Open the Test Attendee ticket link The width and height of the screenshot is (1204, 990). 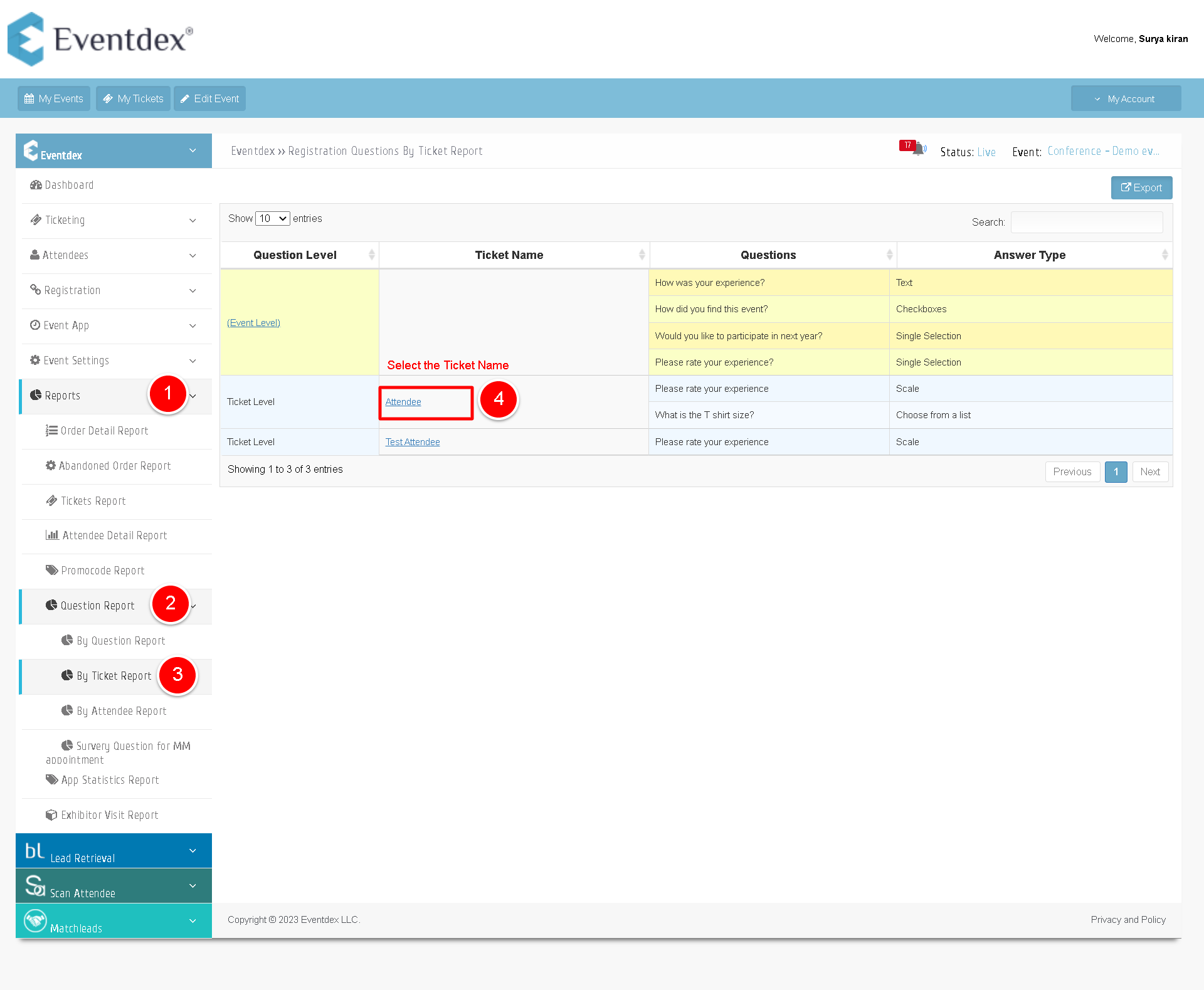(413, 442)
